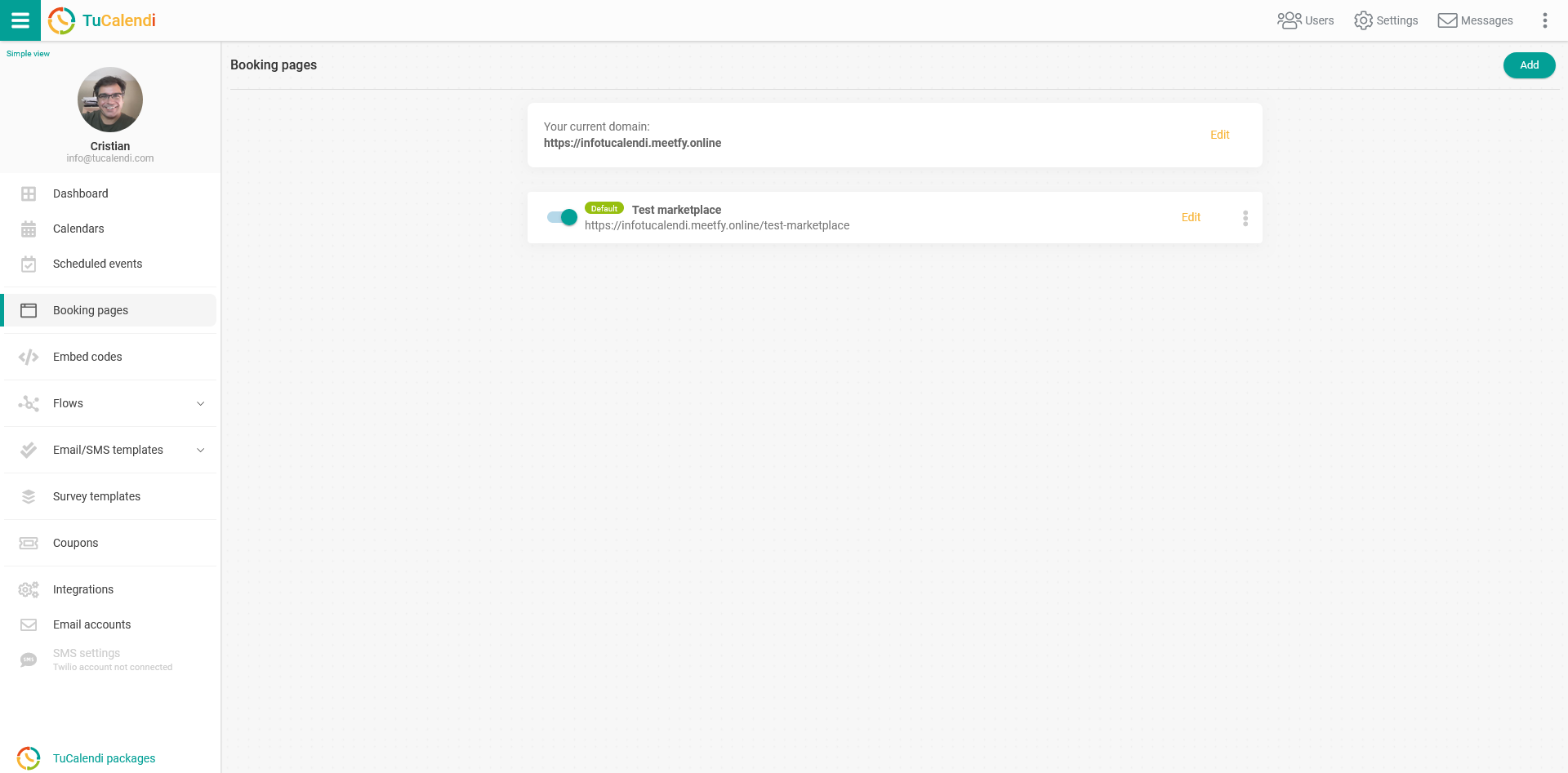Click the Flows nodes icon
This screenshot has width=1568, height=773.
pyautogui.click(x=29, y=403)
